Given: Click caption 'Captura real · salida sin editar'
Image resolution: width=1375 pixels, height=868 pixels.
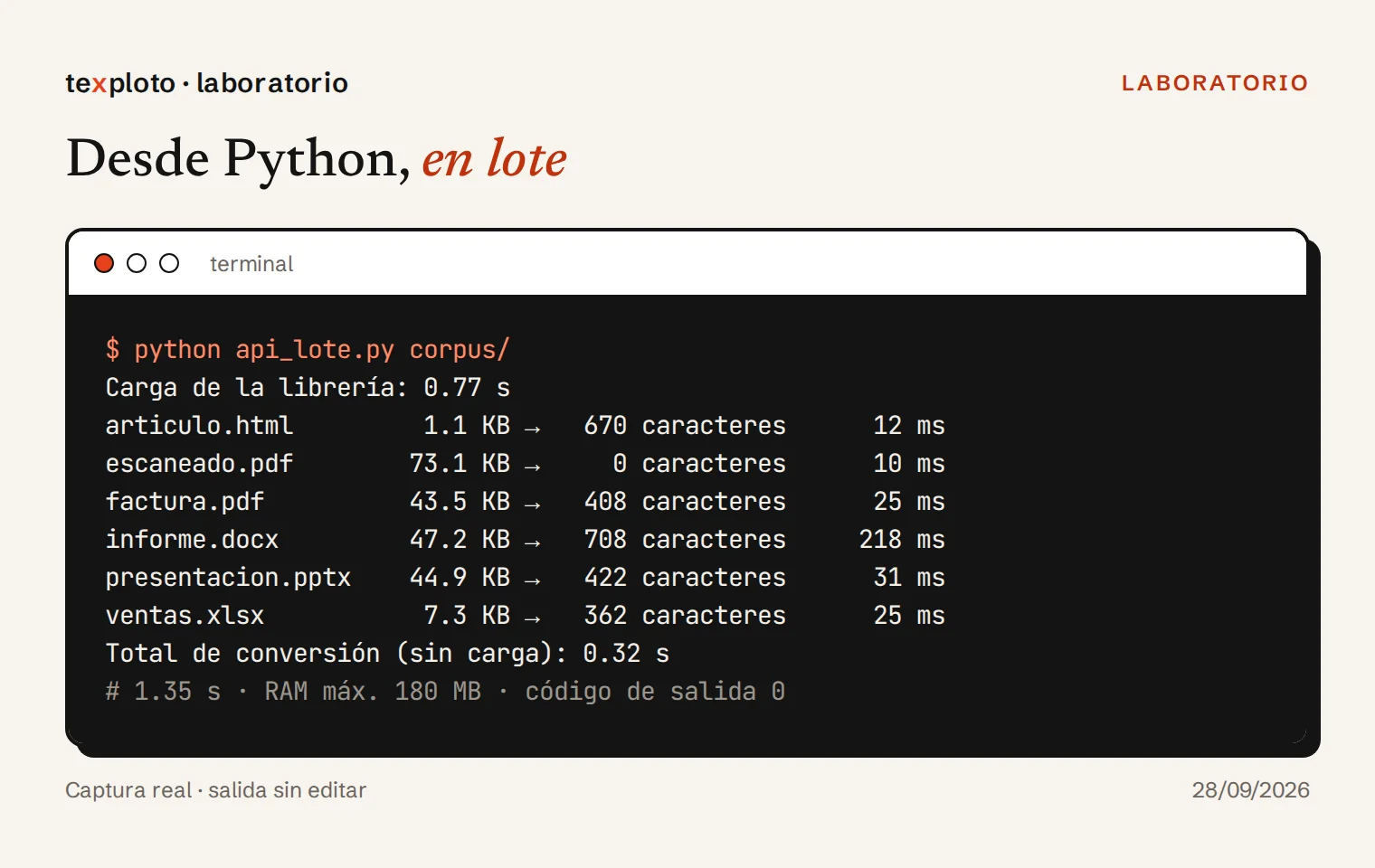Looking at the screenshot, I should point(215,790).
